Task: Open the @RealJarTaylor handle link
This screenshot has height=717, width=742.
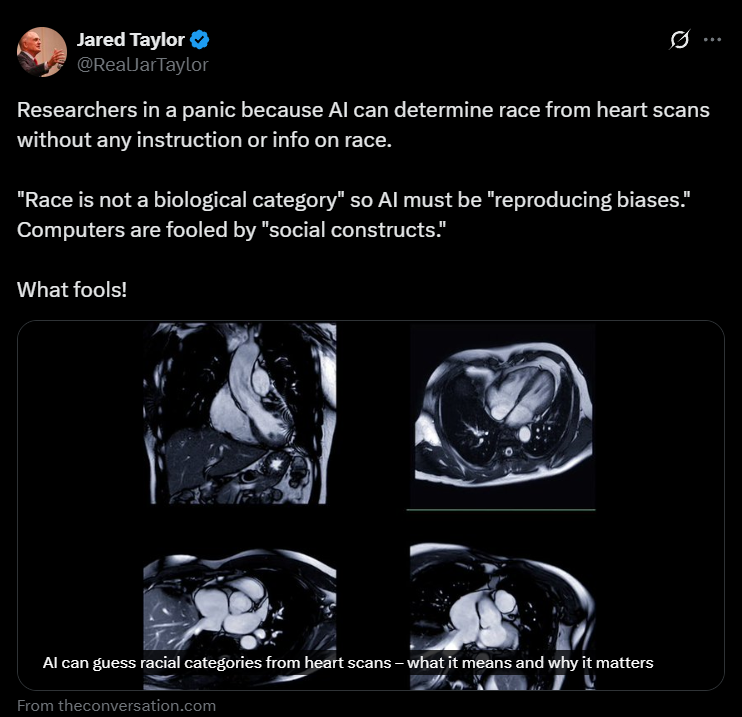Action: [x=142, y=64]
